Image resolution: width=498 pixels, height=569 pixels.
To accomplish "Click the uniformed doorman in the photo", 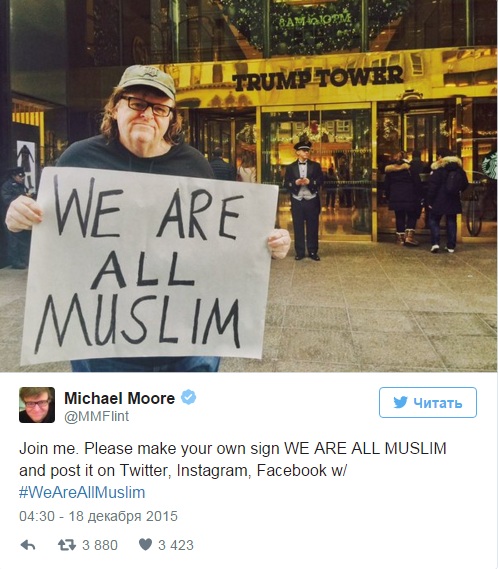I will click(x=303, y=200).
